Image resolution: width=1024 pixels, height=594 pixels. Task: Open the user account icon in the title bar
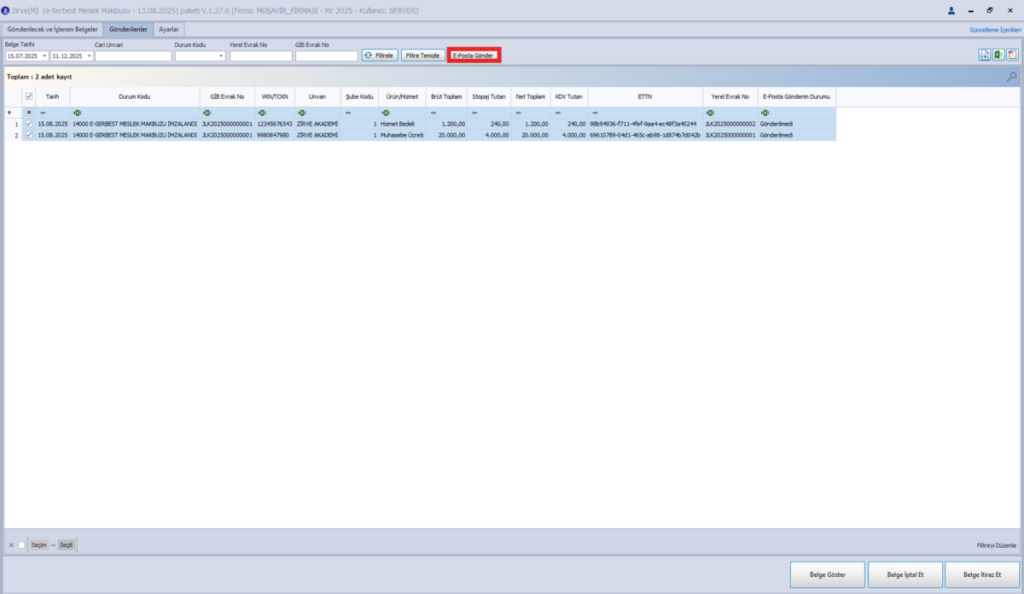[x=951, y=10]
